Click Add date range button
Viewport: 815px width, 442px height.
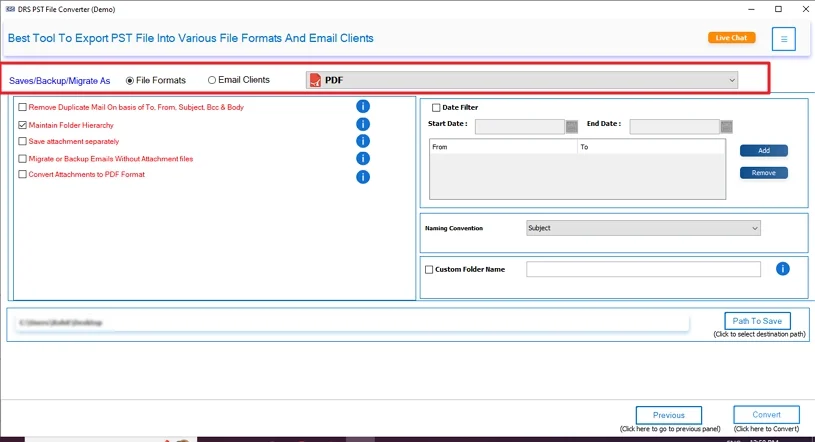pyautogui.click(x=764, y=150)
